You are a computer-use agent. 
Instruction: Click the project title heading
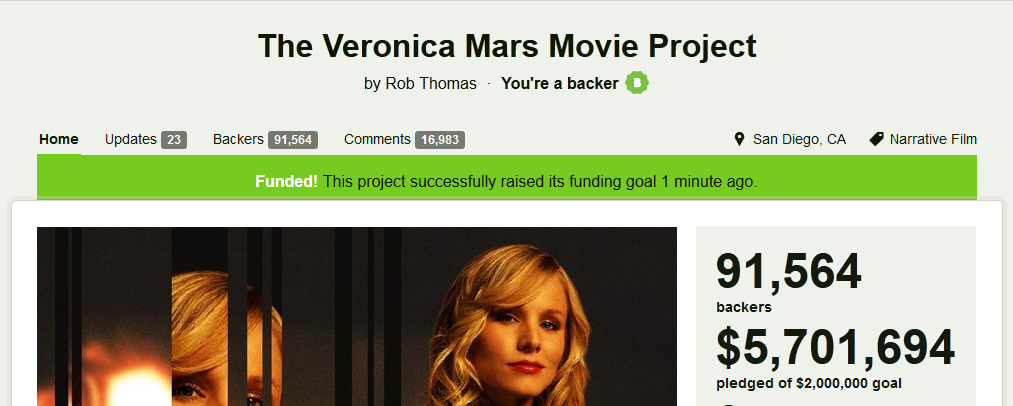[x=507, y=46]
